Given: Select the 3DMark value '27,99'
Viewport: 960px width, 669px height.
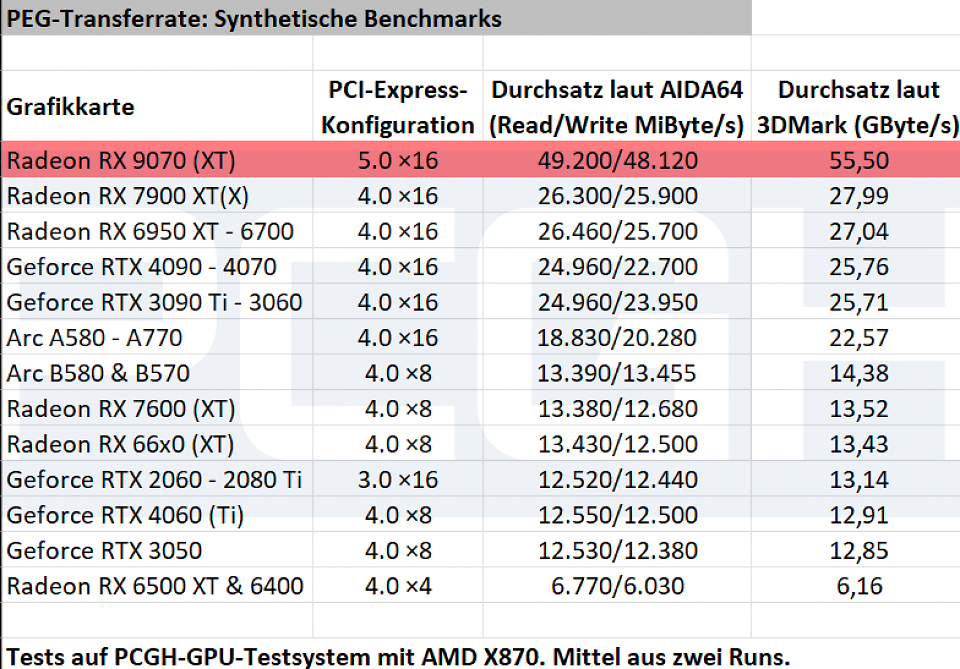Looking at the screenshot, I should click(x=859, y=196).
